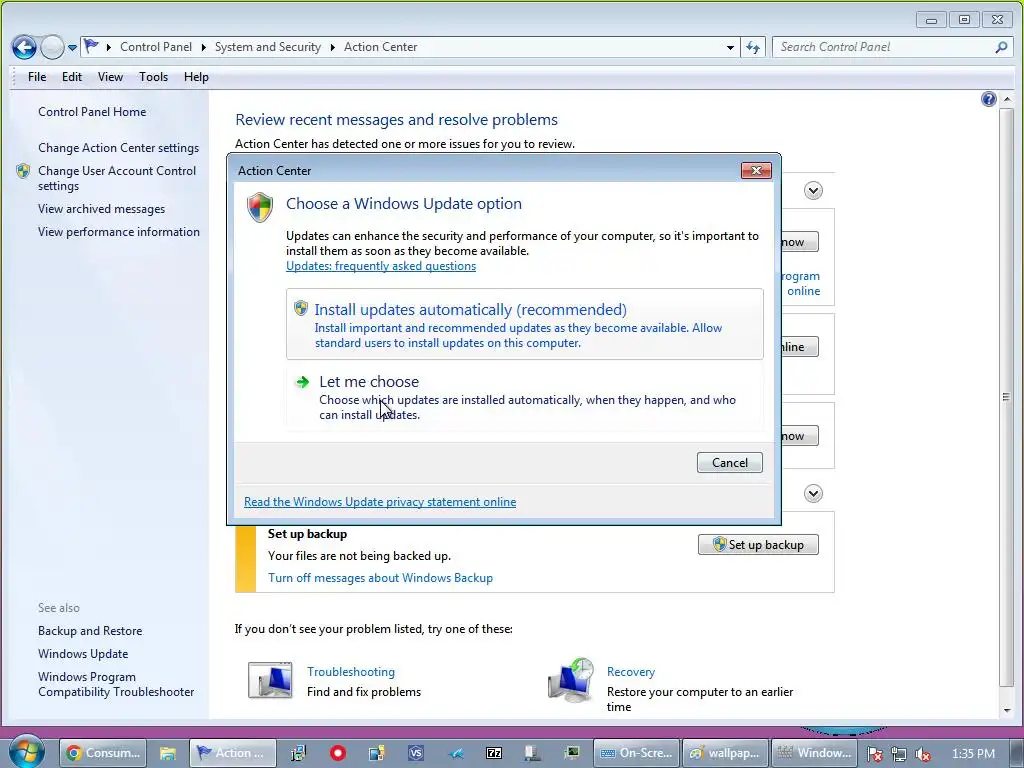
Task: Collapse the Security section chevron
Action: pos(813,191)
